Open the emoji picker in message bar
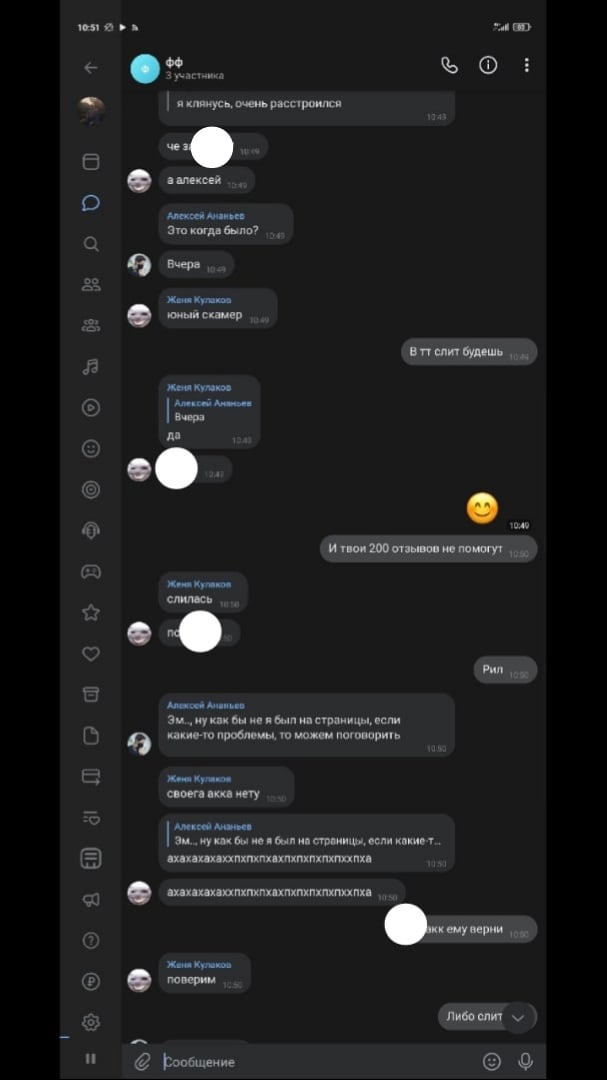 click(491, 1061)
